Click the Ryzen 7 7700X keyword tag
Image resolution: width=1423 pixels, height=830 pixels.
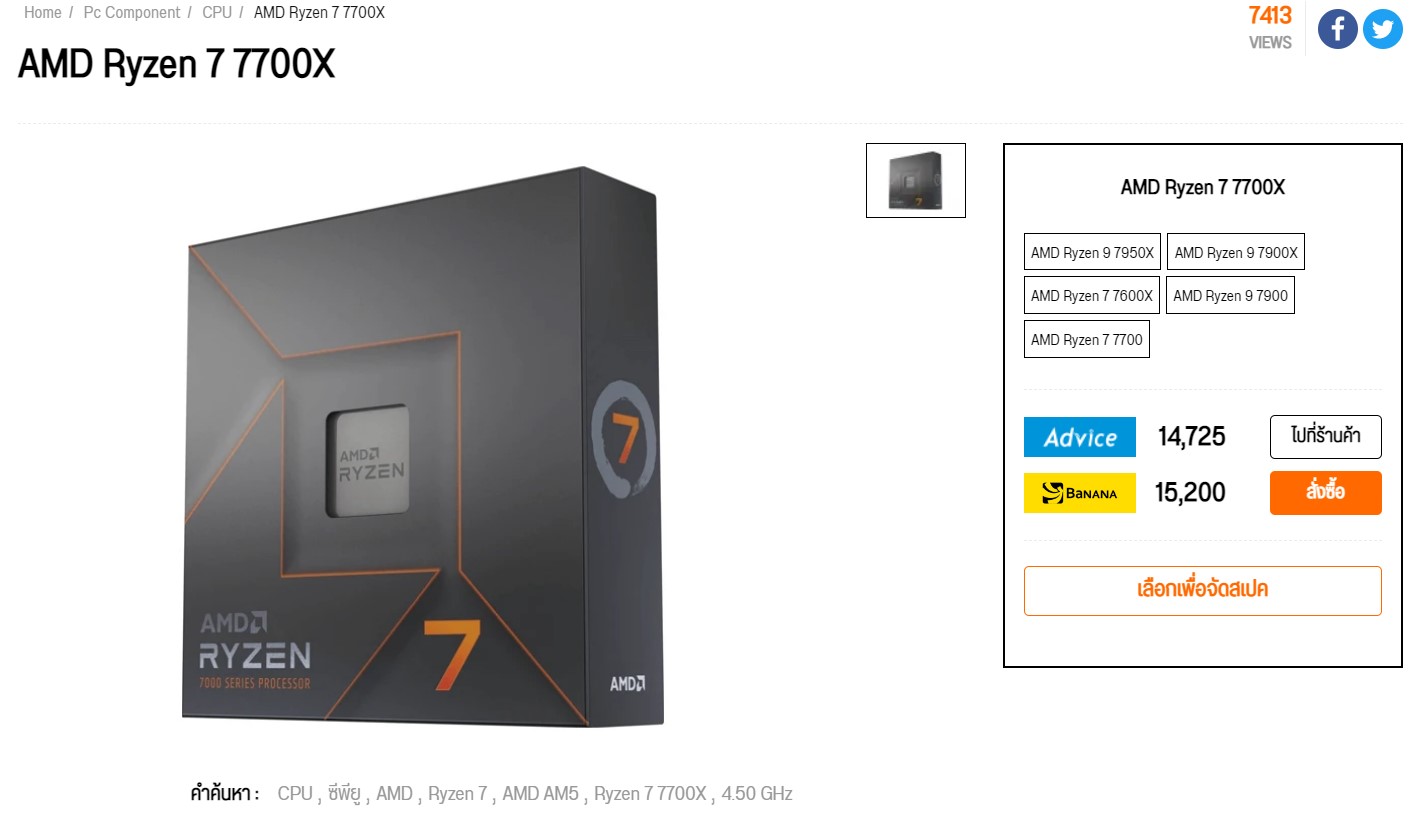tap(650, 794)
